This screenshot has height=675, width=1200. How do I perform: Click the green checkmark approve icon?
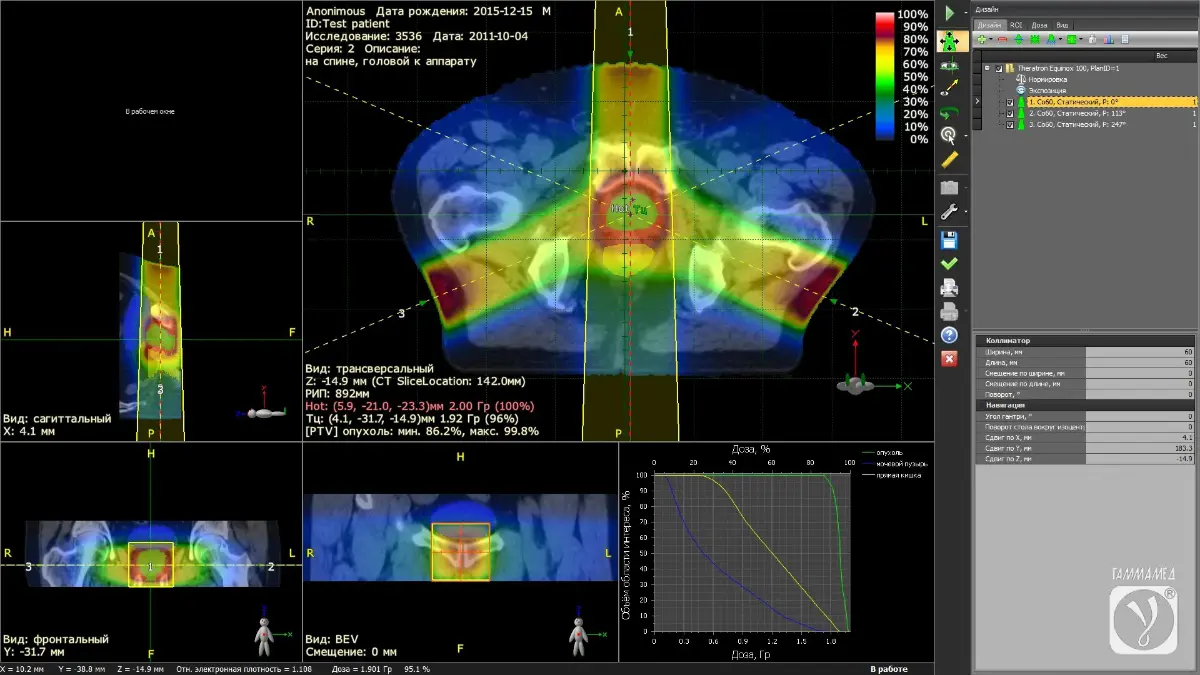point(949,263)
